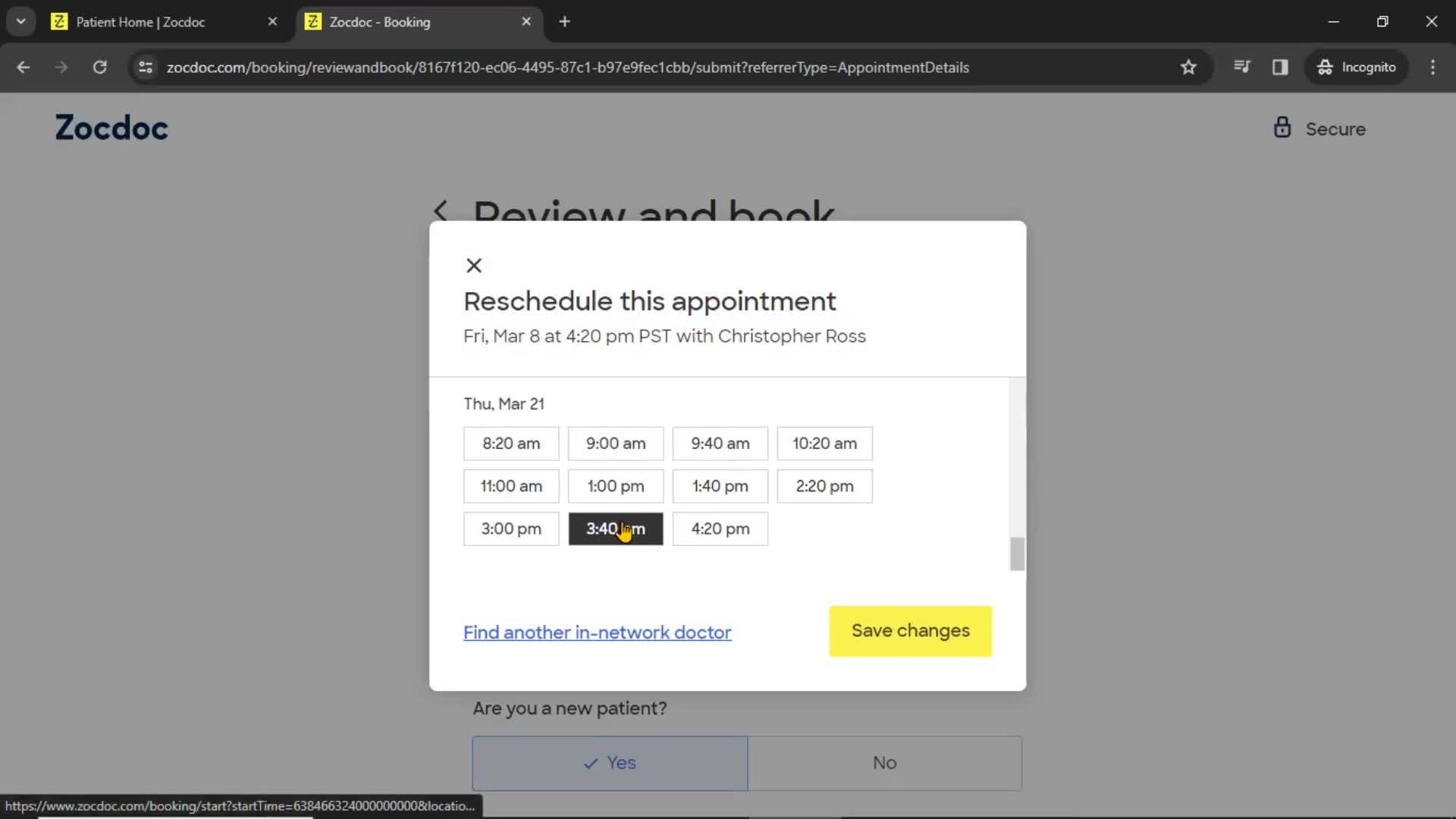The image size is (1456, 819).
Task: Reload the current page
Action: coord(99,67)
